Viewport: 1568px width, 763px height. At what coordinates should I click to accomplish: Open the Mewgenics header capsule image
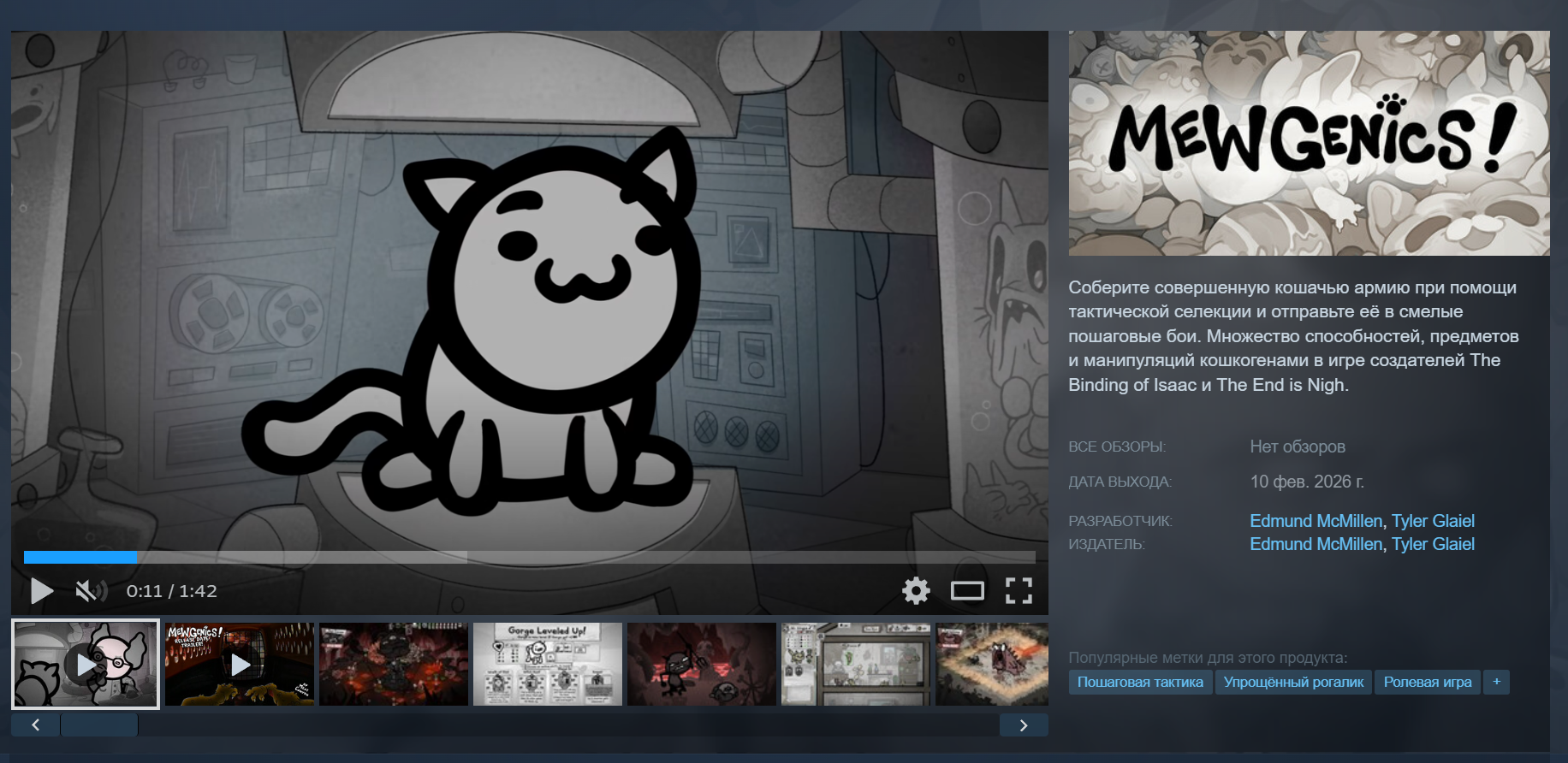coord(1309,143)
